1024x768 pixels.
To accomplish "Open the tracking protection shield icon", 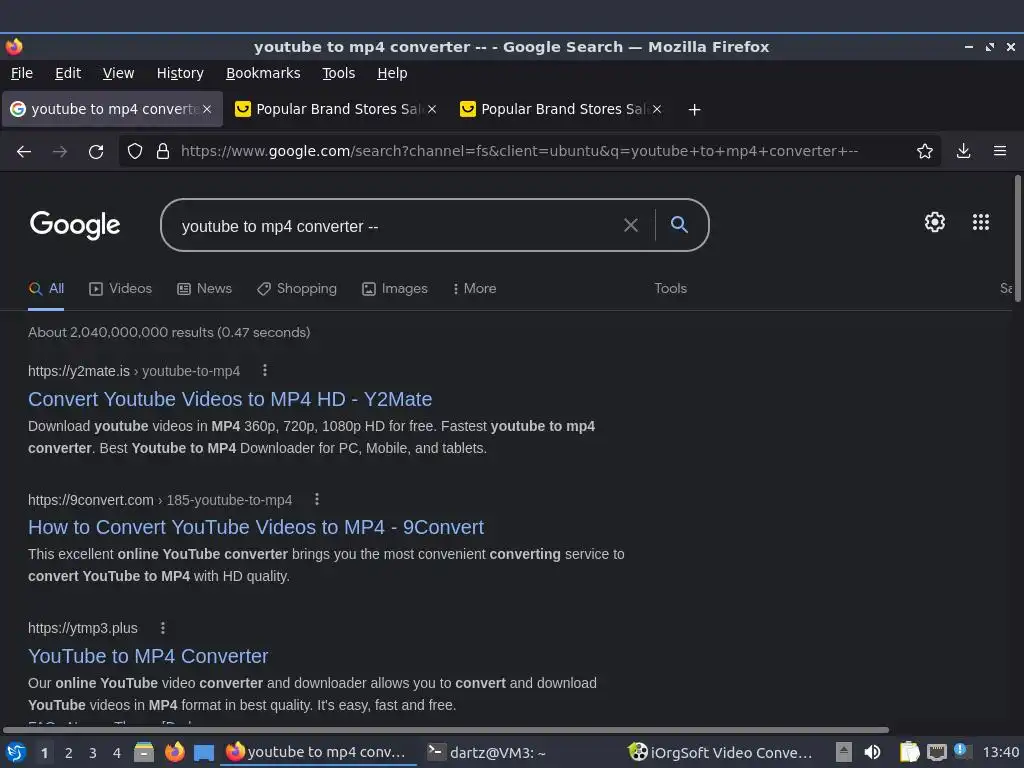I will click(x=135, y=152).
